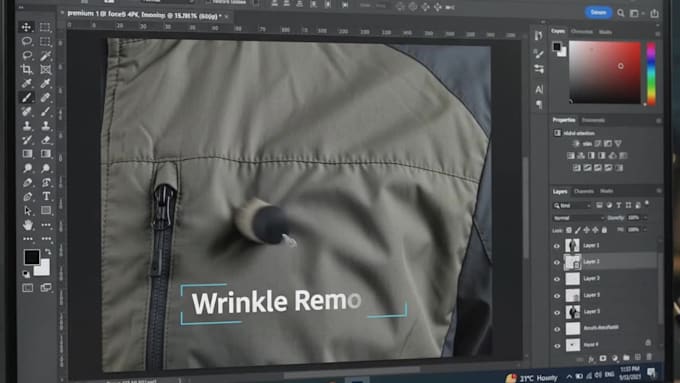Open the Adjustments sliders dock icon
Image resolution: width=680 pixels, height=383 pixels.
(539, 69)
